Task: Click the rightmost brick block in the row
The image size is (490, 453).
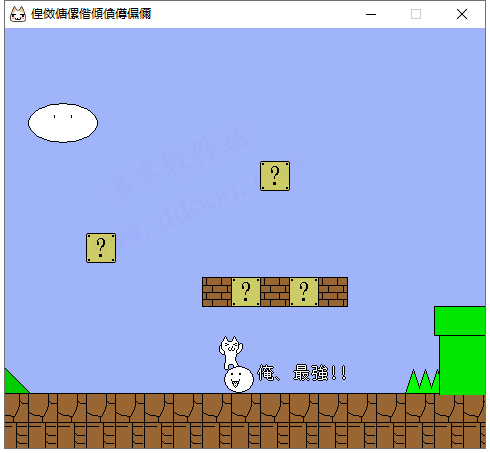Action: (333, 292)
